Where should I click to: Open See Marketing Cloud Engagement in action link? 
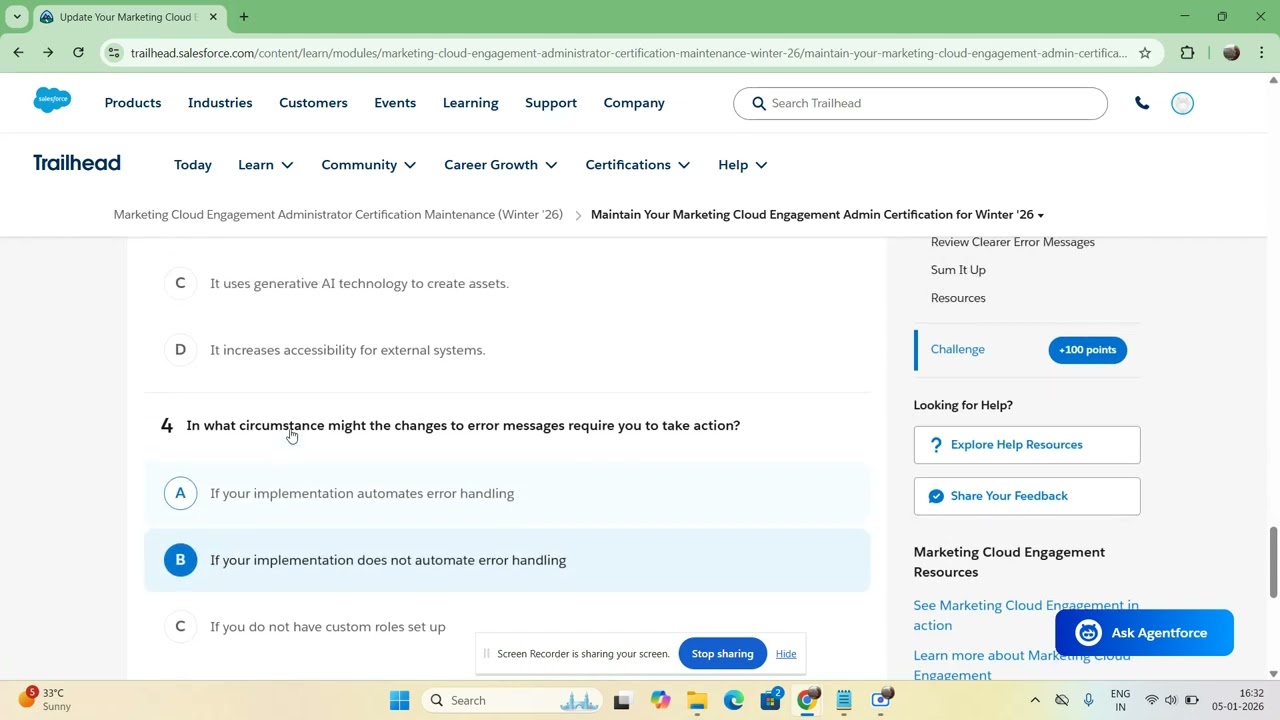1026,615
